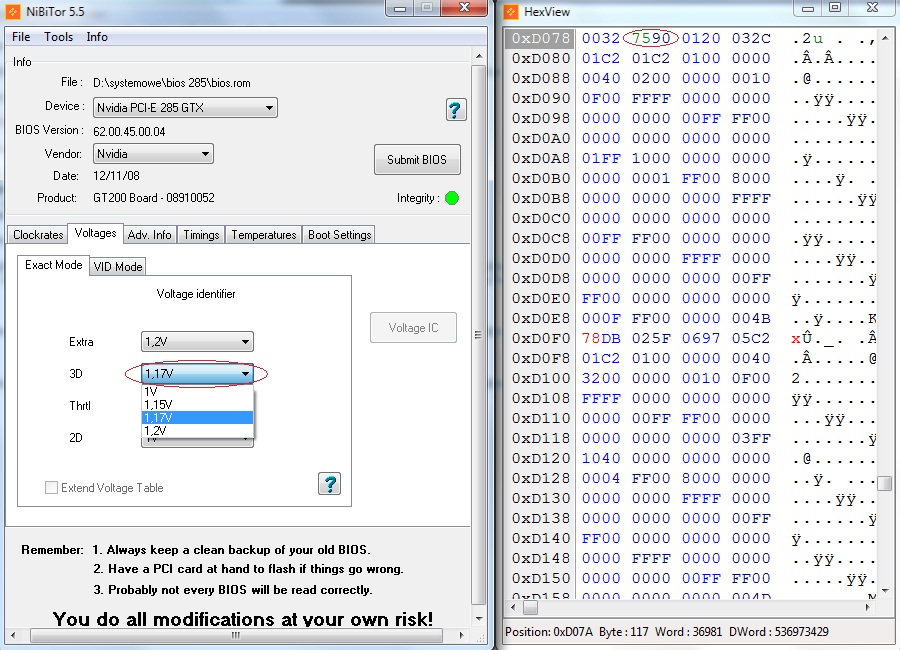Viewport: 900px width, 650px height.
Task: Switch to the VID Mode tab
Action: (118, 266)
